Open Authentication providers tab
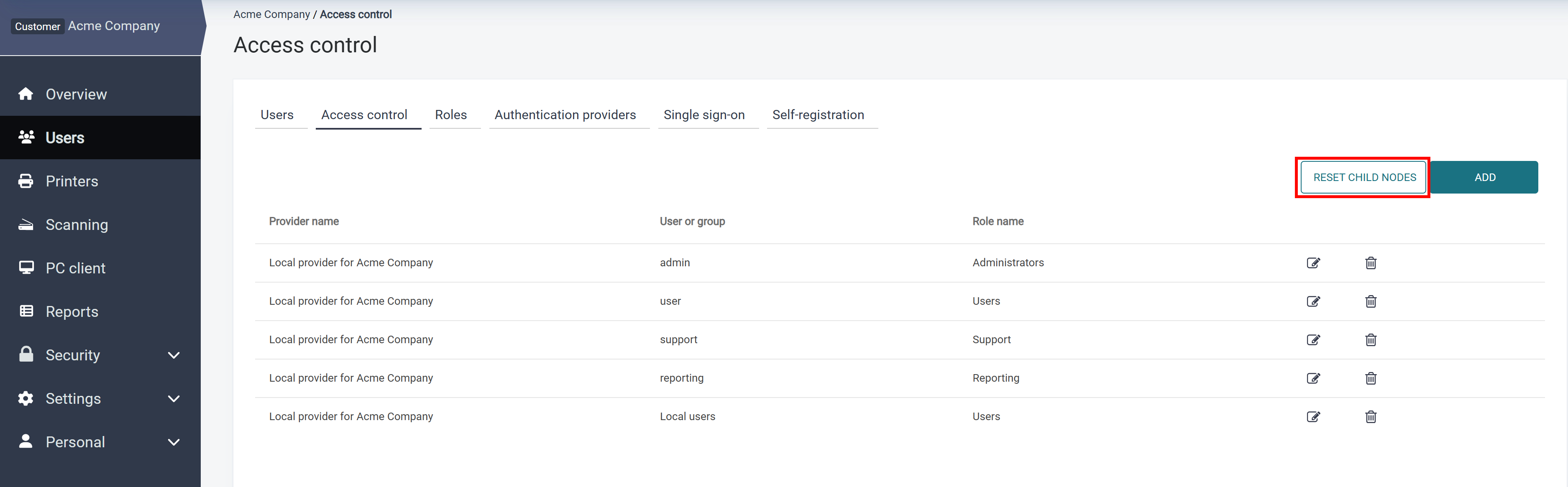 pos(565,115)
